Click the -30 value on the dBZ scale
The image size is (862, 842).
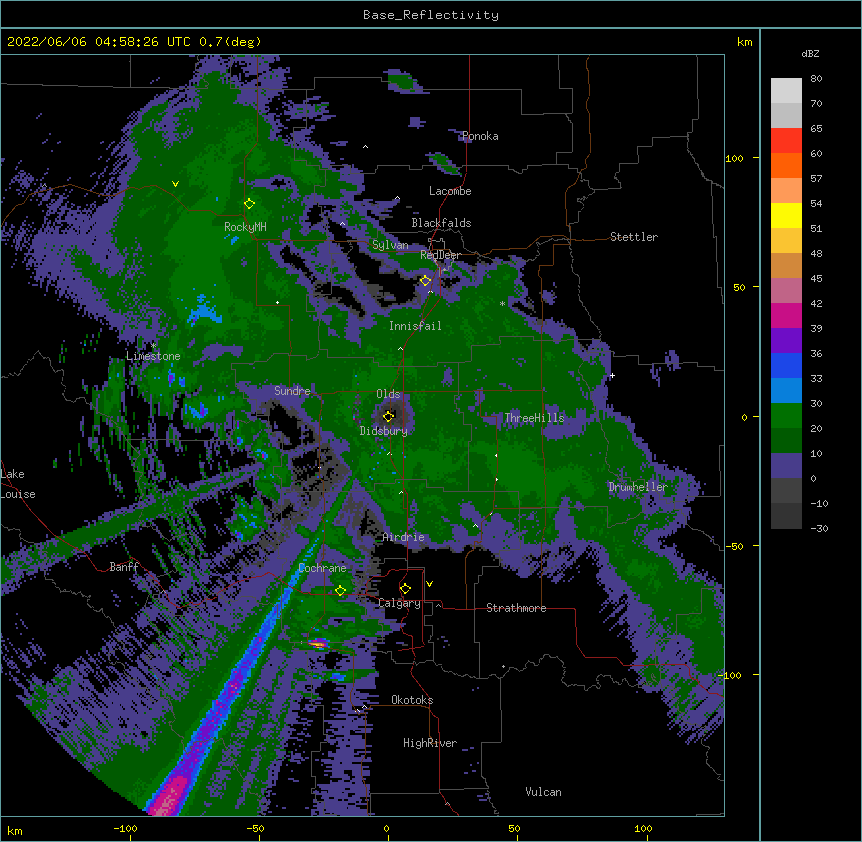coord(819,528)
